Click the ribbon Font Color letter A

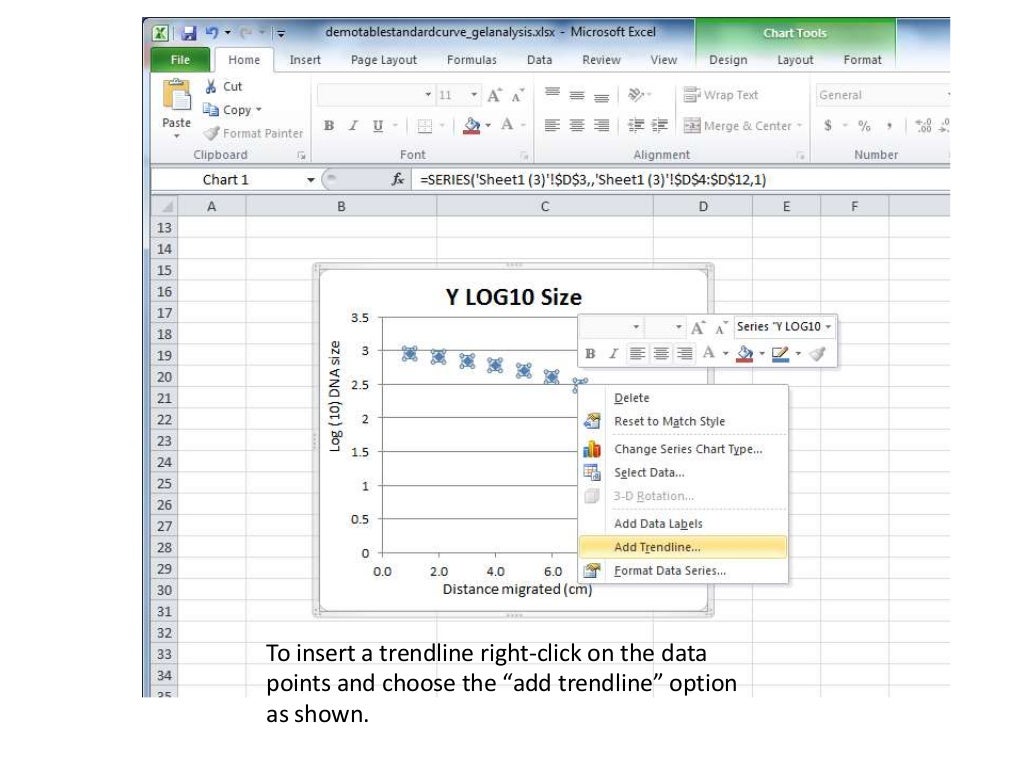(507, 125)
